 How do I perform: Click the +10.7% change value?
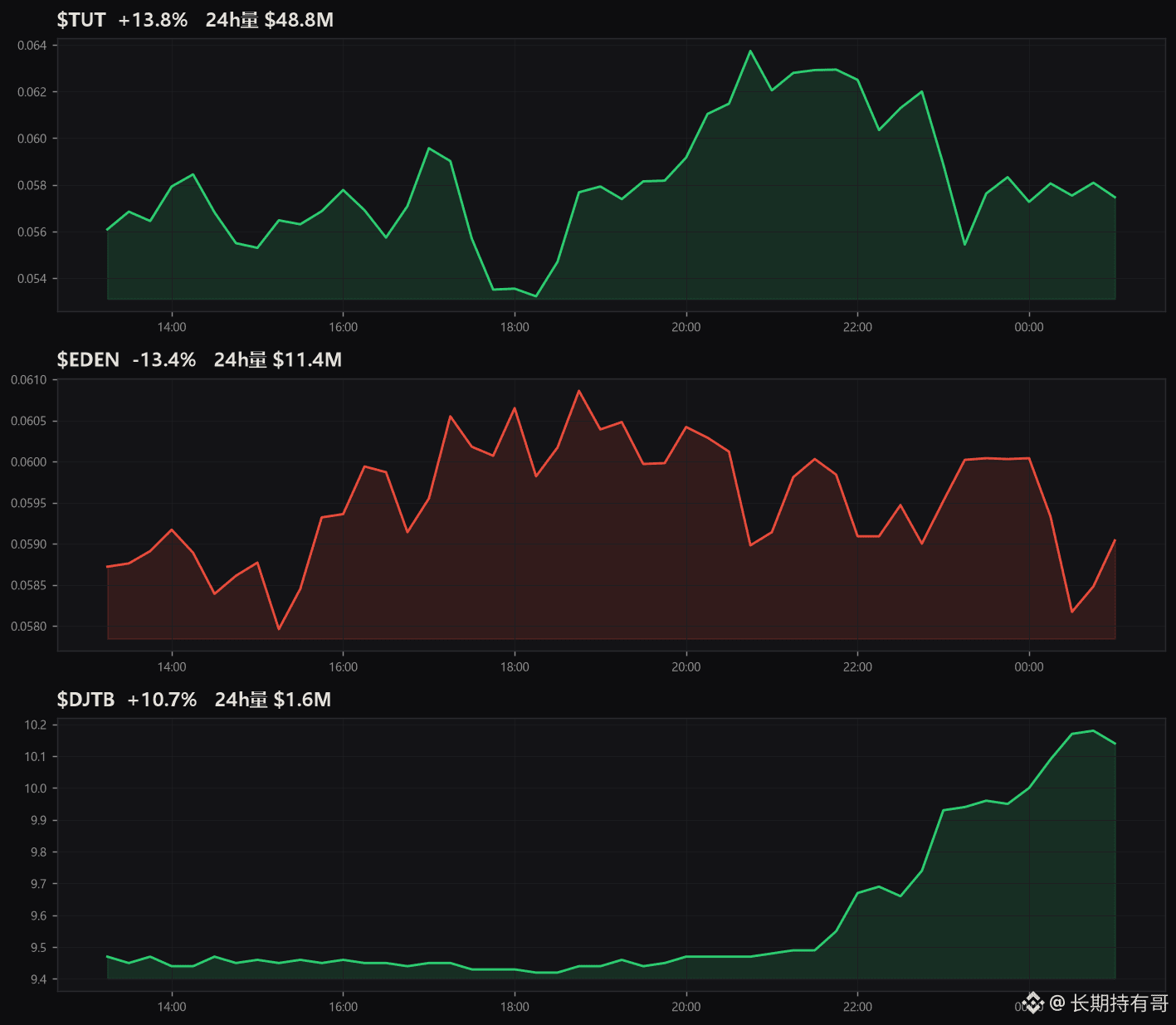162,700
